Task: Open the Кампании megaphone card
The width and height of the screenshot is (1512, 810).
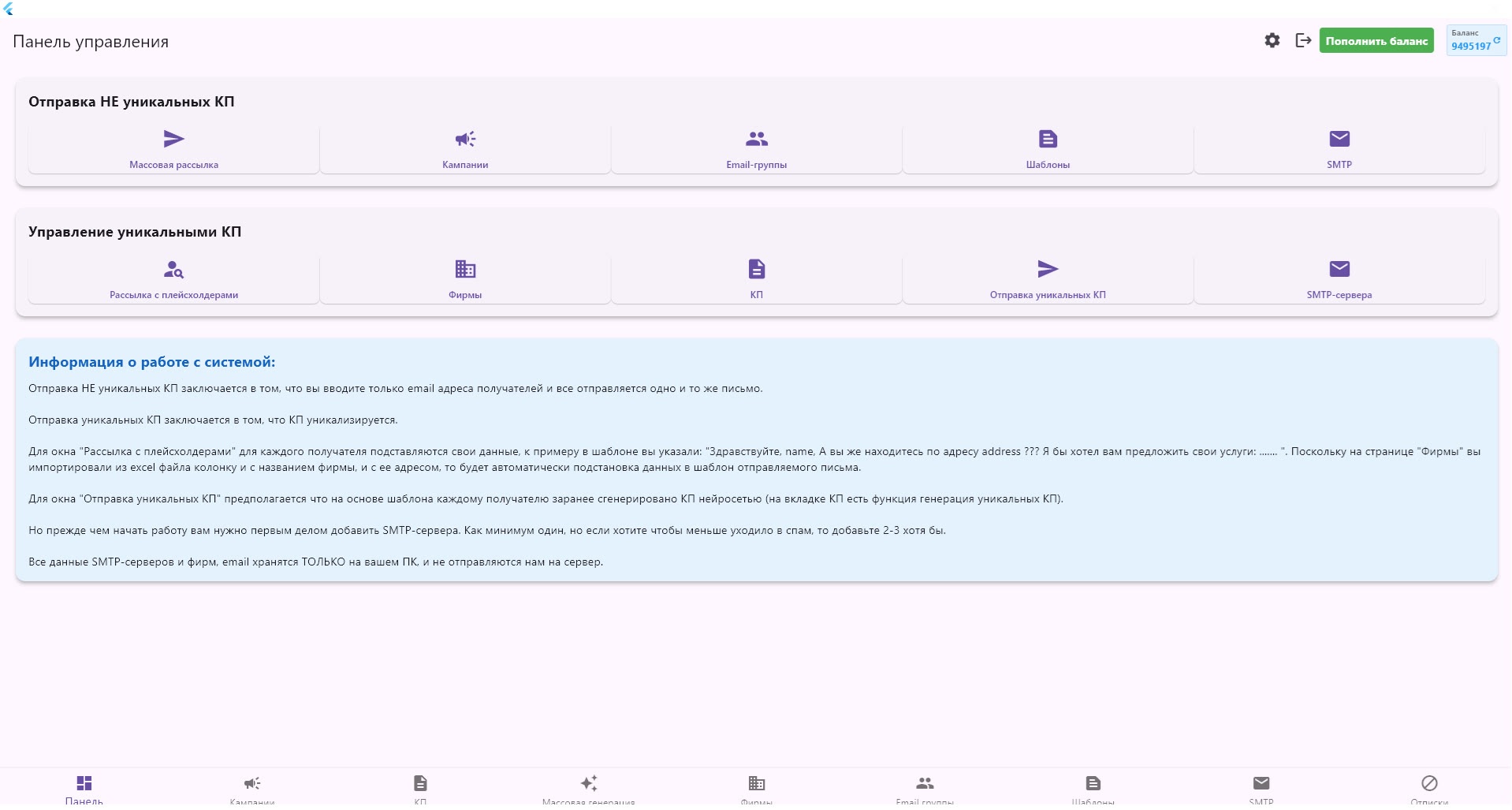Action: pos(465,149)
